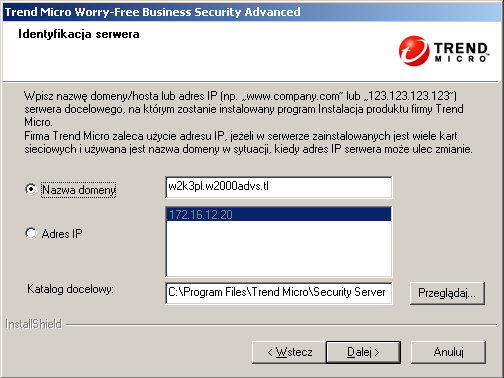
Task: Go back with the Wstecz button
Action: (x=289, y=352)
